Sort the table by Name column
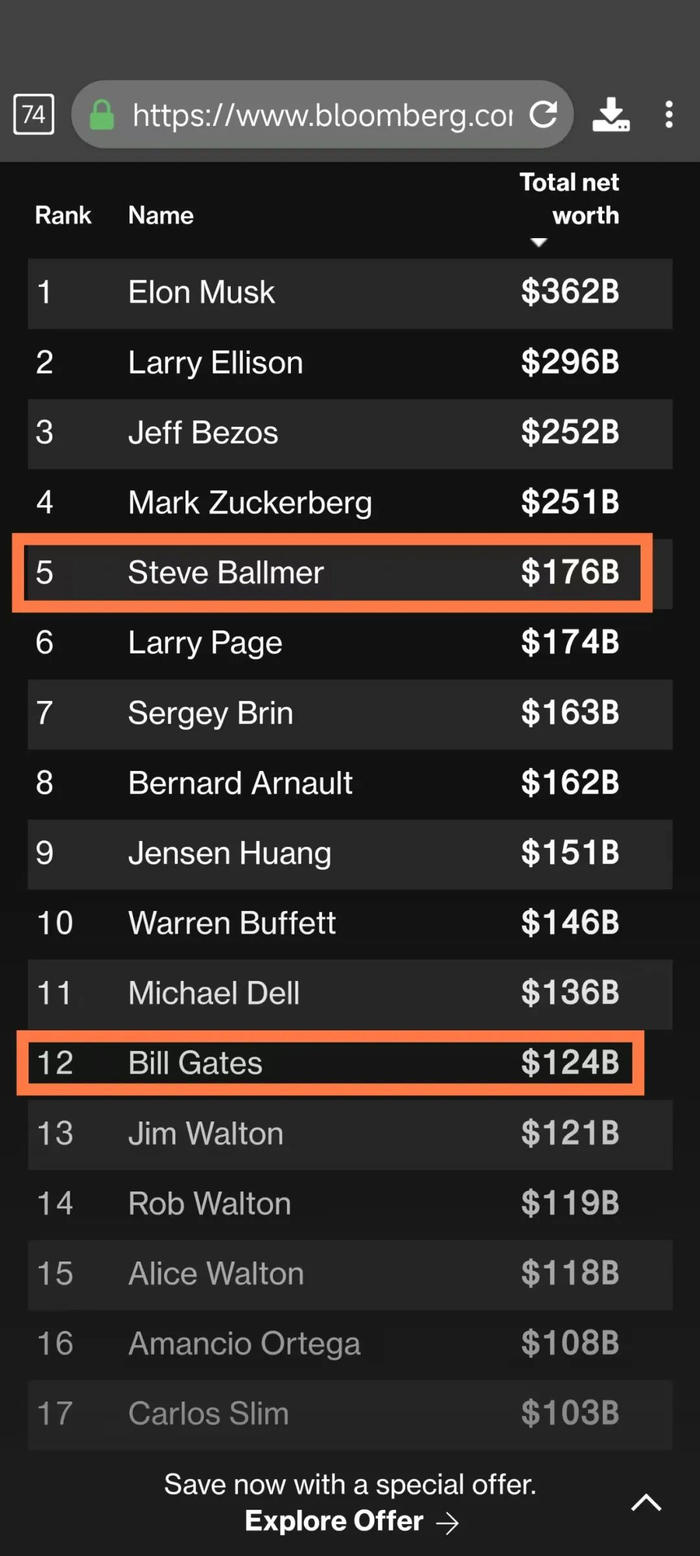This screenshot has width=700, height=1556. (x=161, y=215)
